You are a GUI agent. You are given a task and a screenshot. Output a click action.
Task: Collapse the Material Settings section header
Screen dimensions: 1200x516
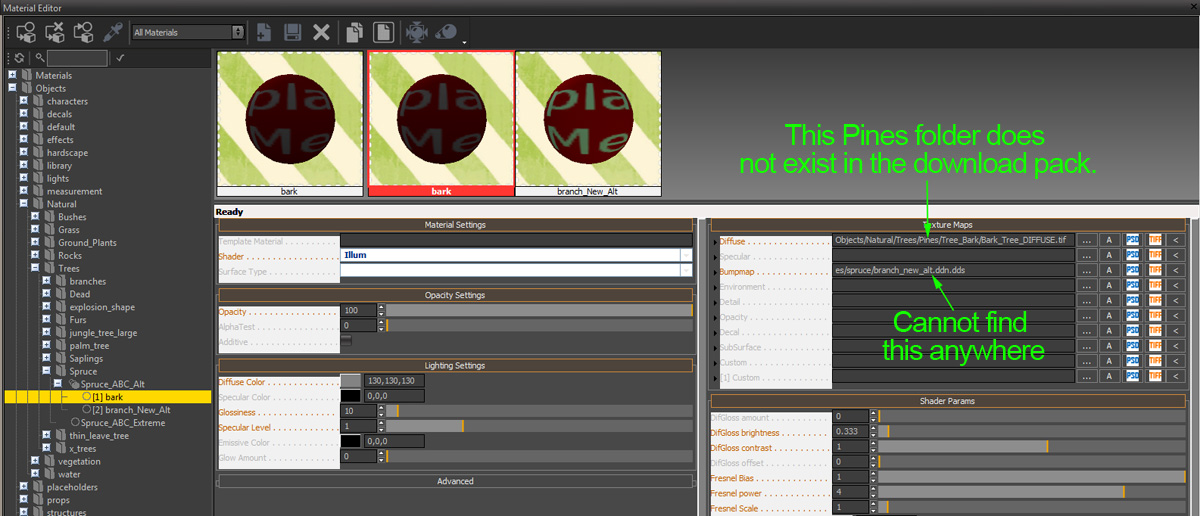[x=455, y=225]
